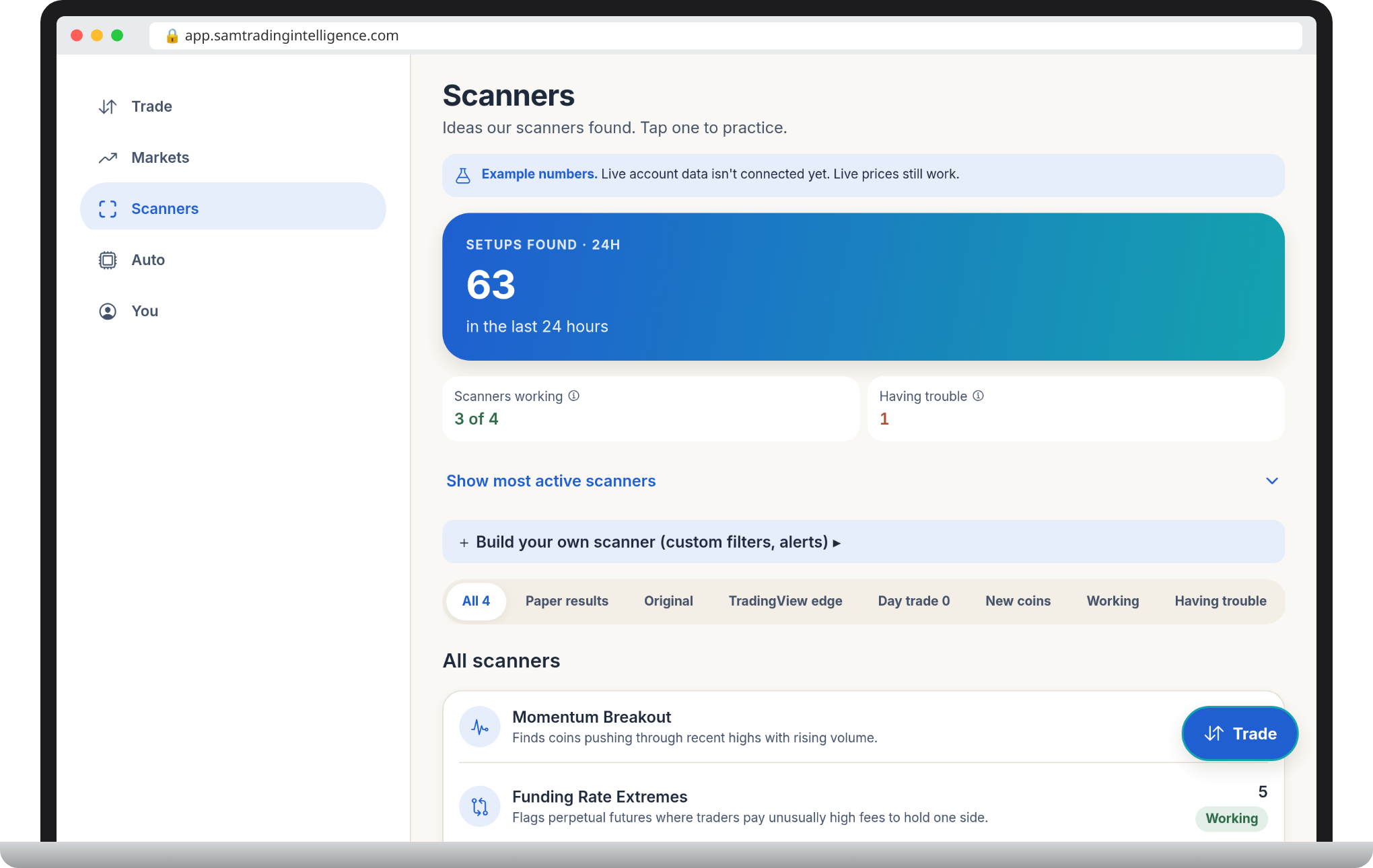Click the floating Trade button
This screenshot has width=1373, height=868.
point(1240,733)
